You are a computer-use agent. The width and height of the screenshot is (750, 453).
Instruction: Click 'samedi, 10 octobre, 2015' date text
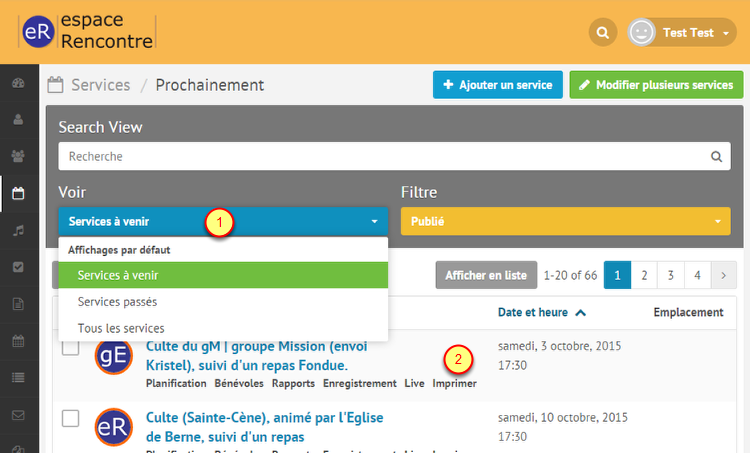[x=562, y=417]
